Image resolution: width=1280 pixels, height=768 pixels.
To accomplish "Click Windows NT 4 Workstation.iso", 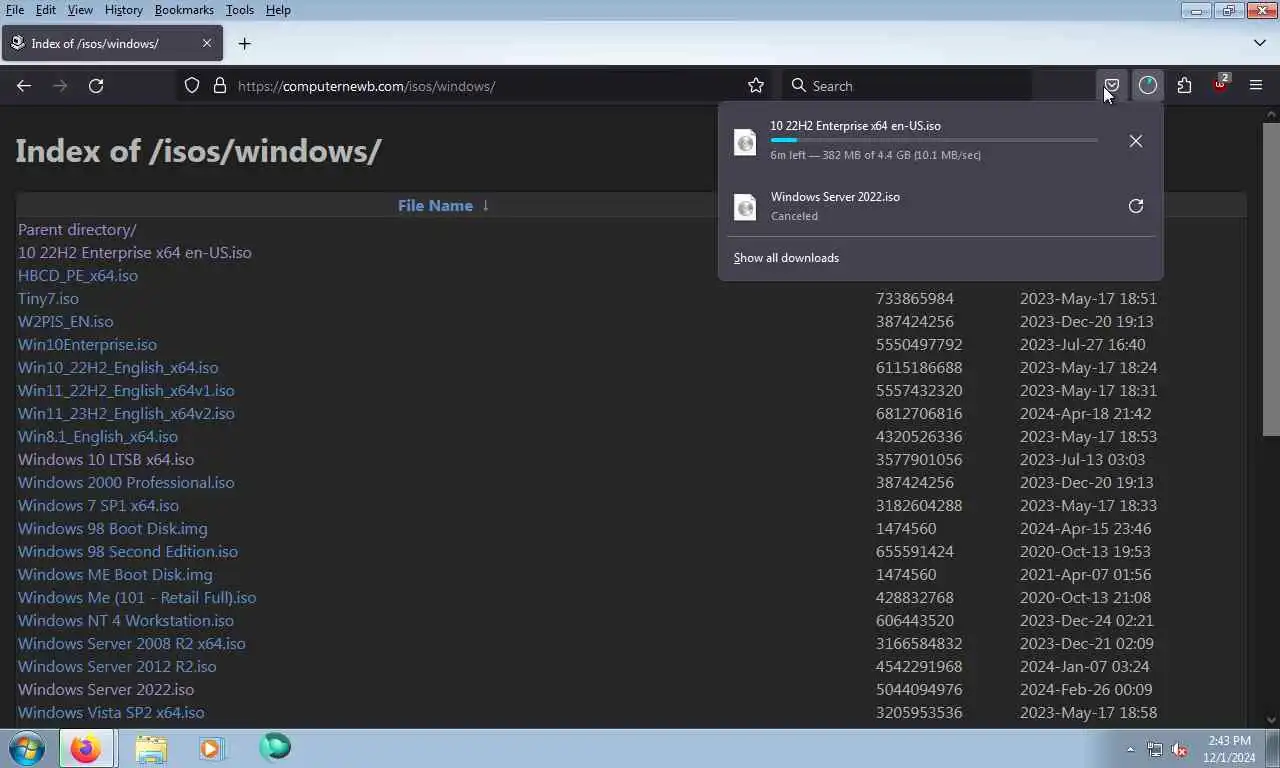I will click(x=126, y=620).
